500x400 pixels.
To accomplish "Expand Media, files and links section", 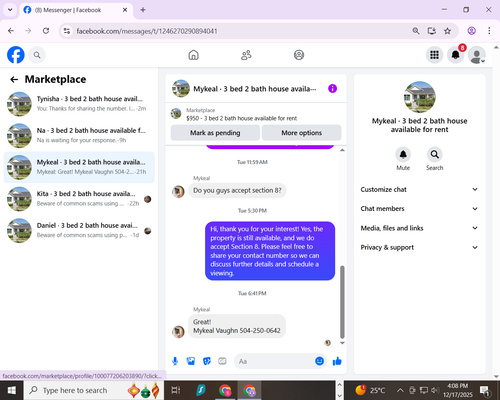I will pos(419,228).
